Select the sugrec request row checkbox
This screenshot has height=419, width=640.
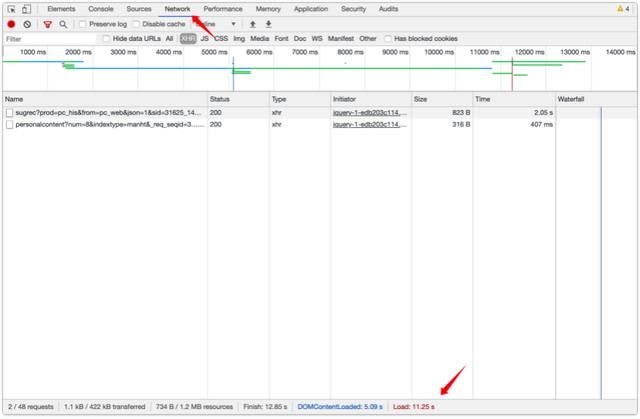[9, 113]
